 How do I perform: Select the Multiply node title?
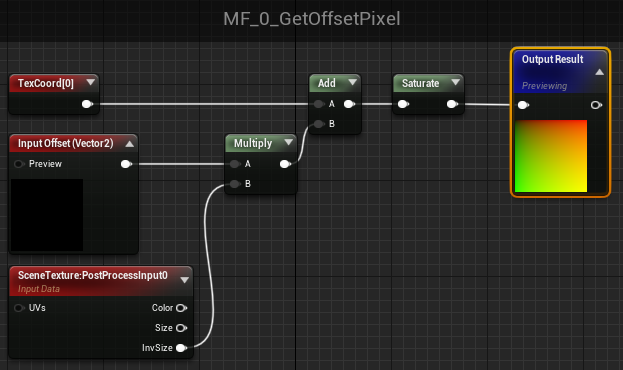tap(253, 143)
